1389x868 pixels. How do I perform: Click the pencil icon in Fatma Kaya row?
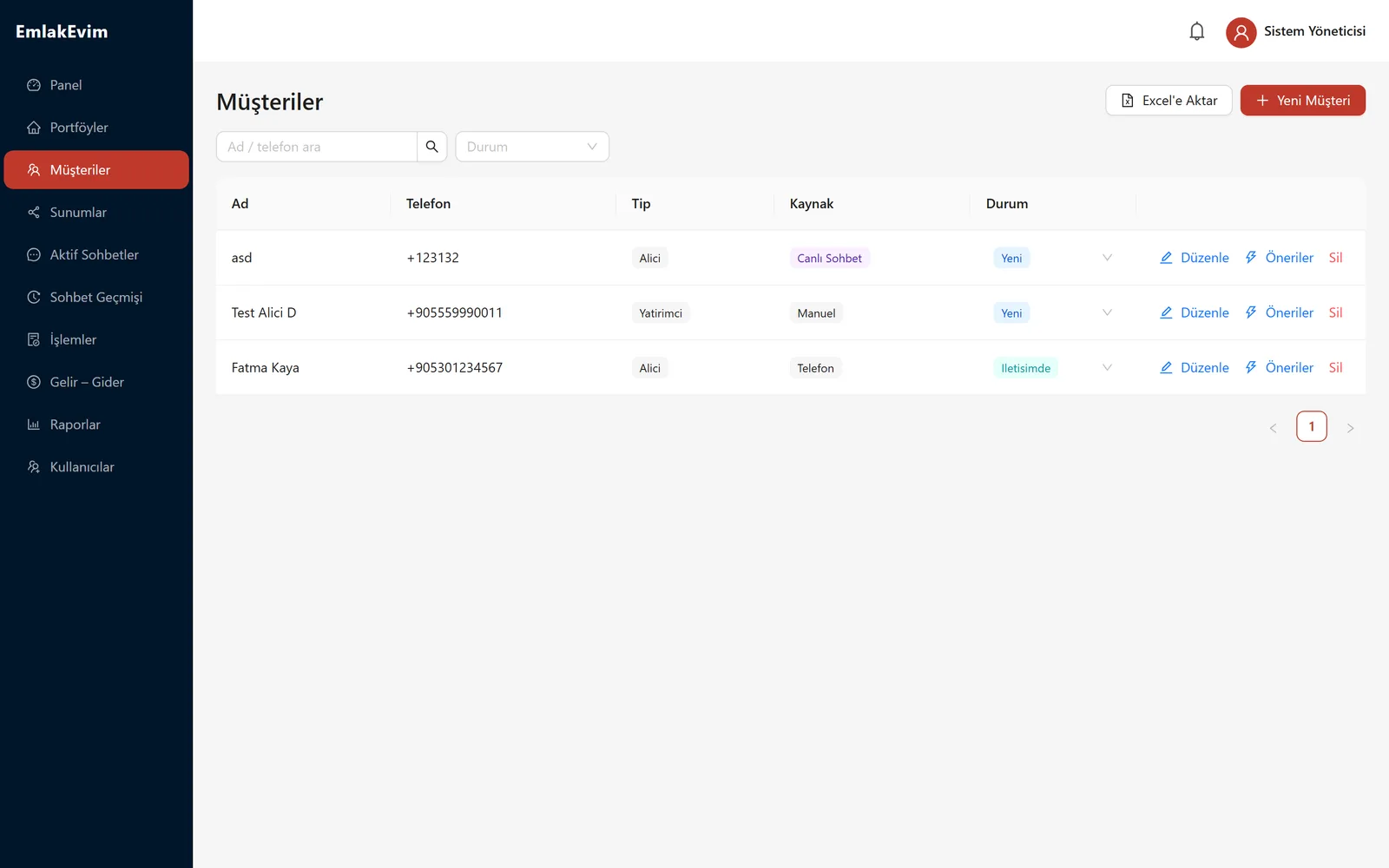[1166, 367]
